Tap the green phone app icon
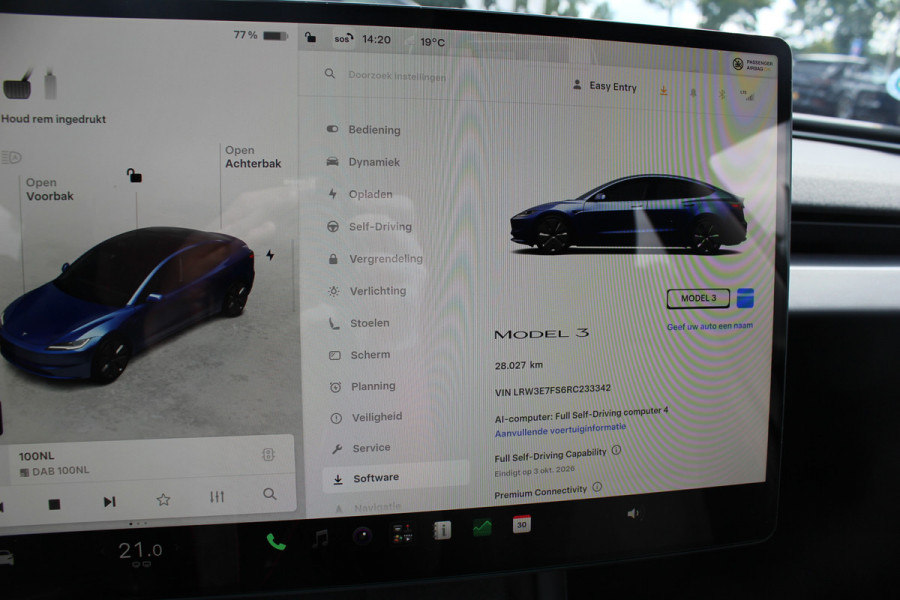Viewport: 900px width, 600px height. pyautogui.click(x=276, y=541)
